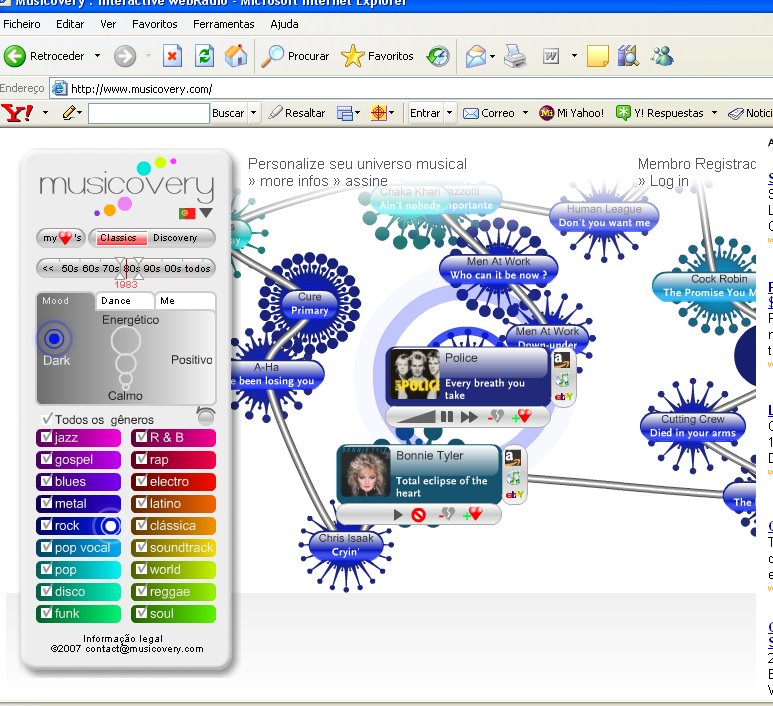Screen dimensions: 773x706
Task: Click the Portugal flag language icon
Action: [x=187, y=213]
